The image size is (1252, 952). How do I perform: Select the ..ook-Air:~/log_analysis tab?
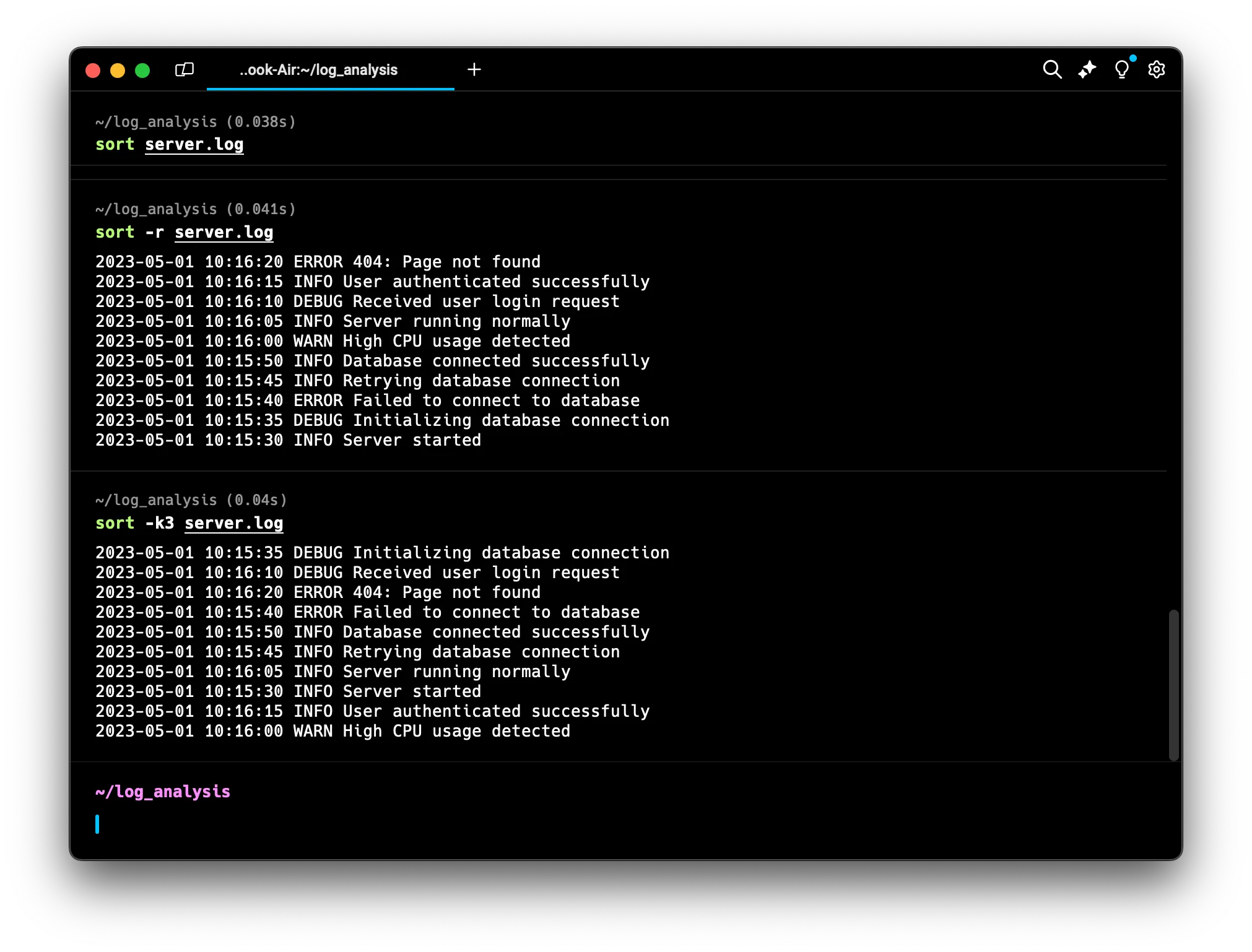click(x=319, y=70)
